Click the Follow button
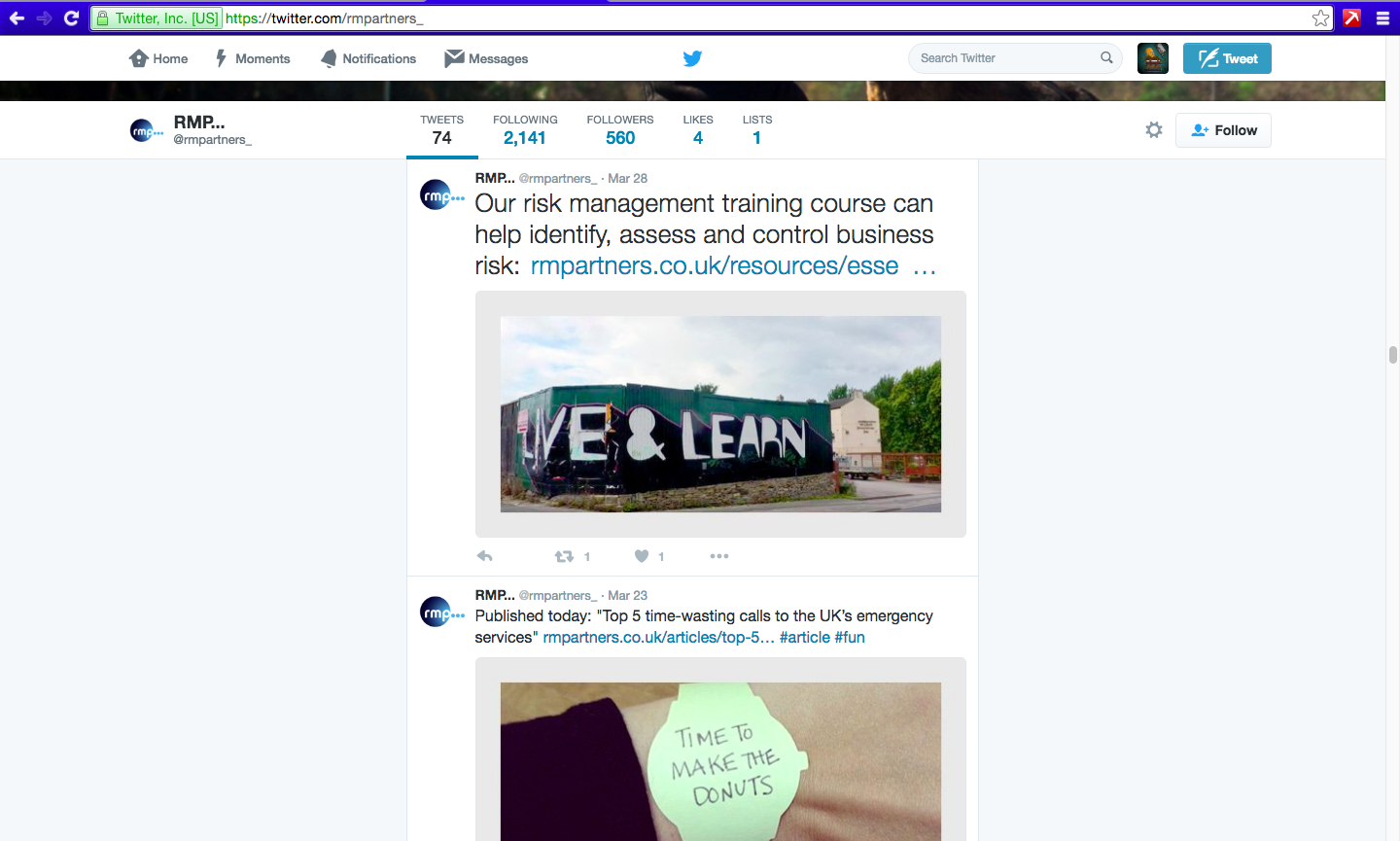 (1223, 130)
